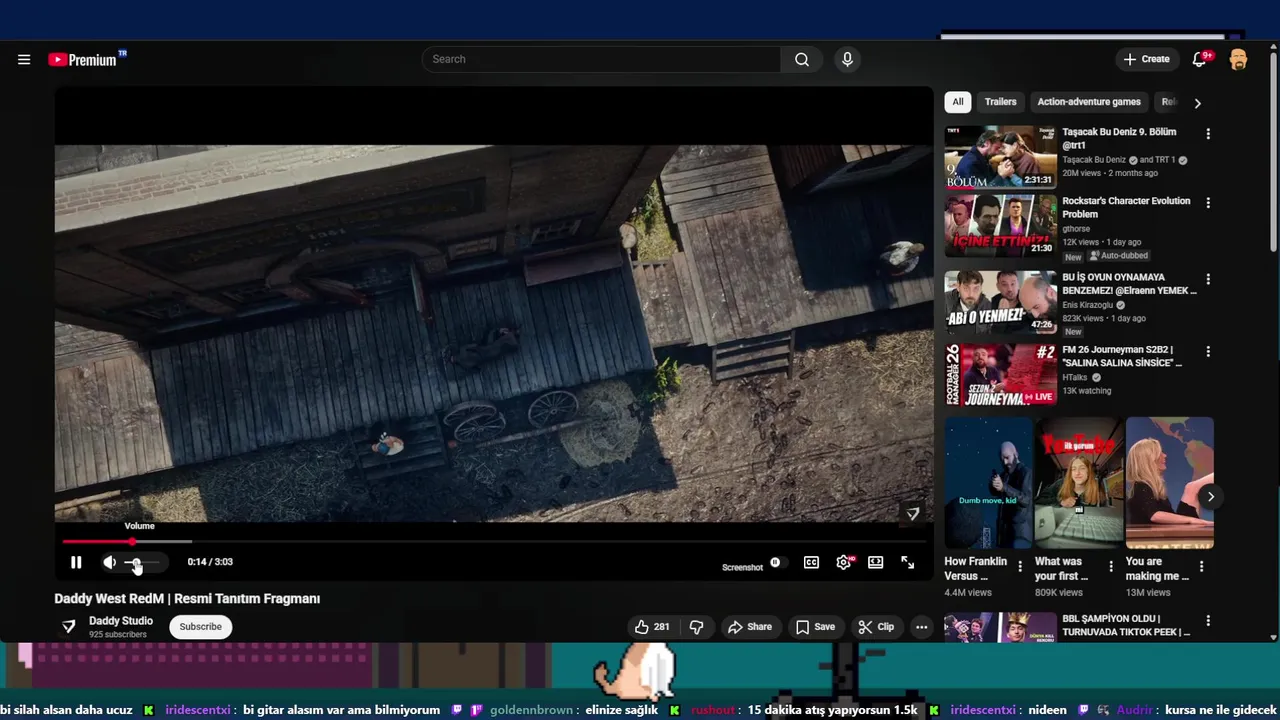This screenshot has width=1280, height=720.
Task: Click the Enis Kirazoglu channel name
Action: tap(1089, 305)
